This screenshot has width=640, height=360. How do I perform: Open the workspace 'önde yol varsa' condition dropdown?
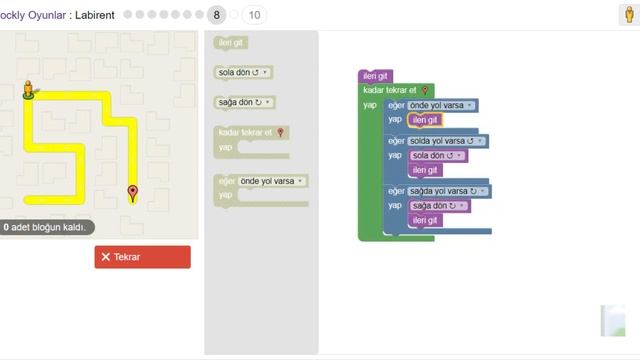(441, 105)
